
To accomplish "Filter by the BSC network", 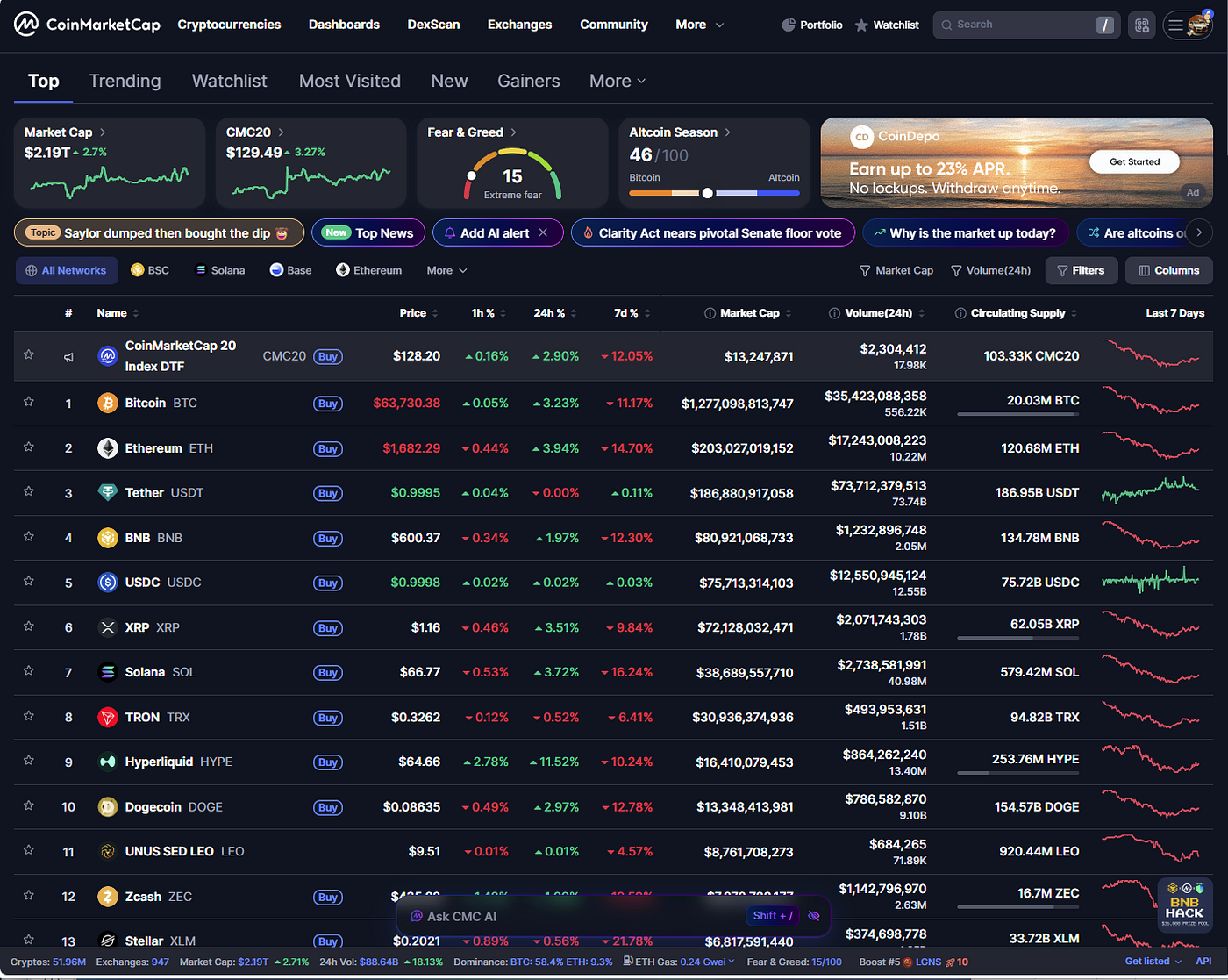I will (150, 270).
